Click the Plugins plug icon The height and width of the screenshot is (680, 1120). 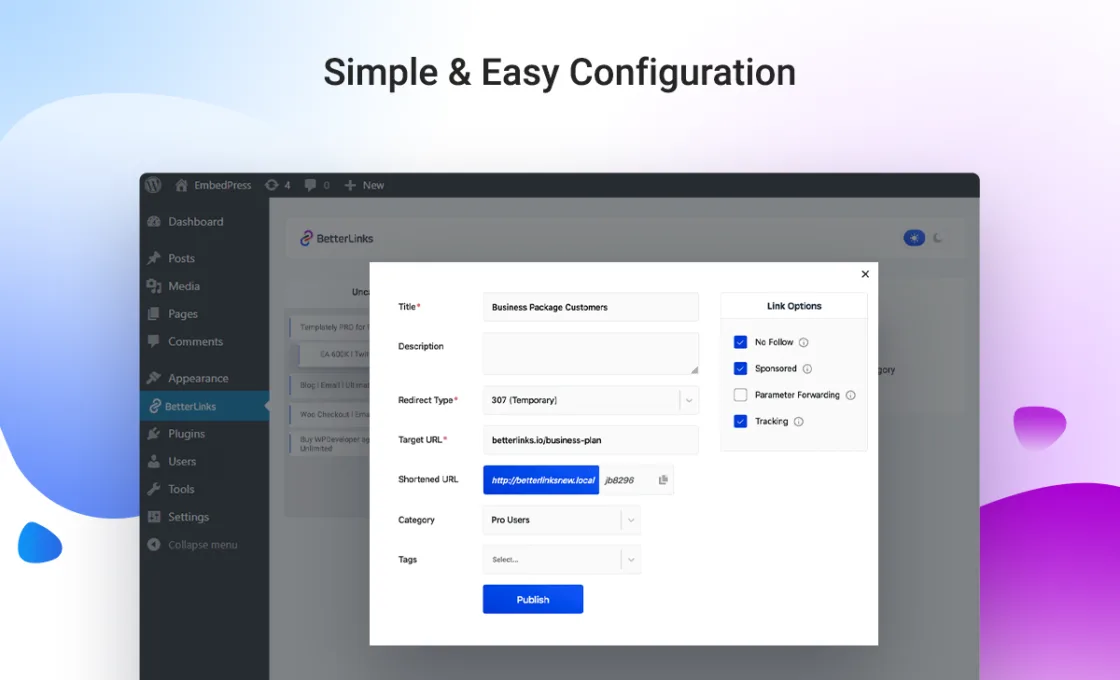tap(154, 434)
